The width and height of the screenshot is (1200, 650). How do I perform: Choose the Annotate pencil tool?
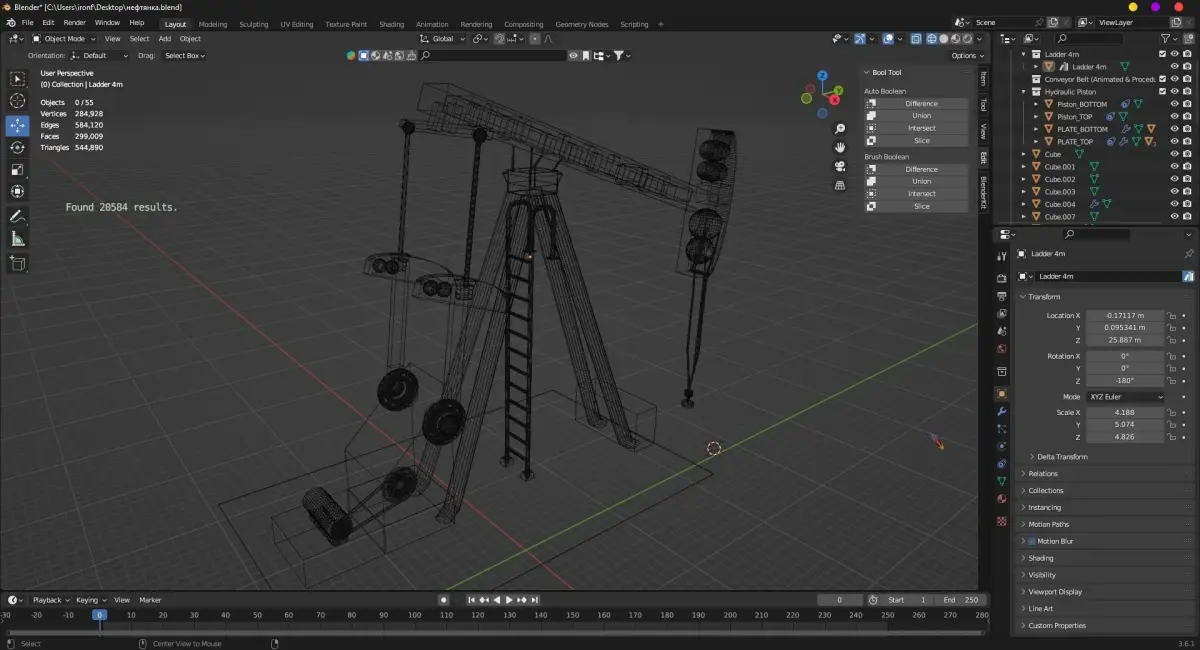tap(17, 216)
